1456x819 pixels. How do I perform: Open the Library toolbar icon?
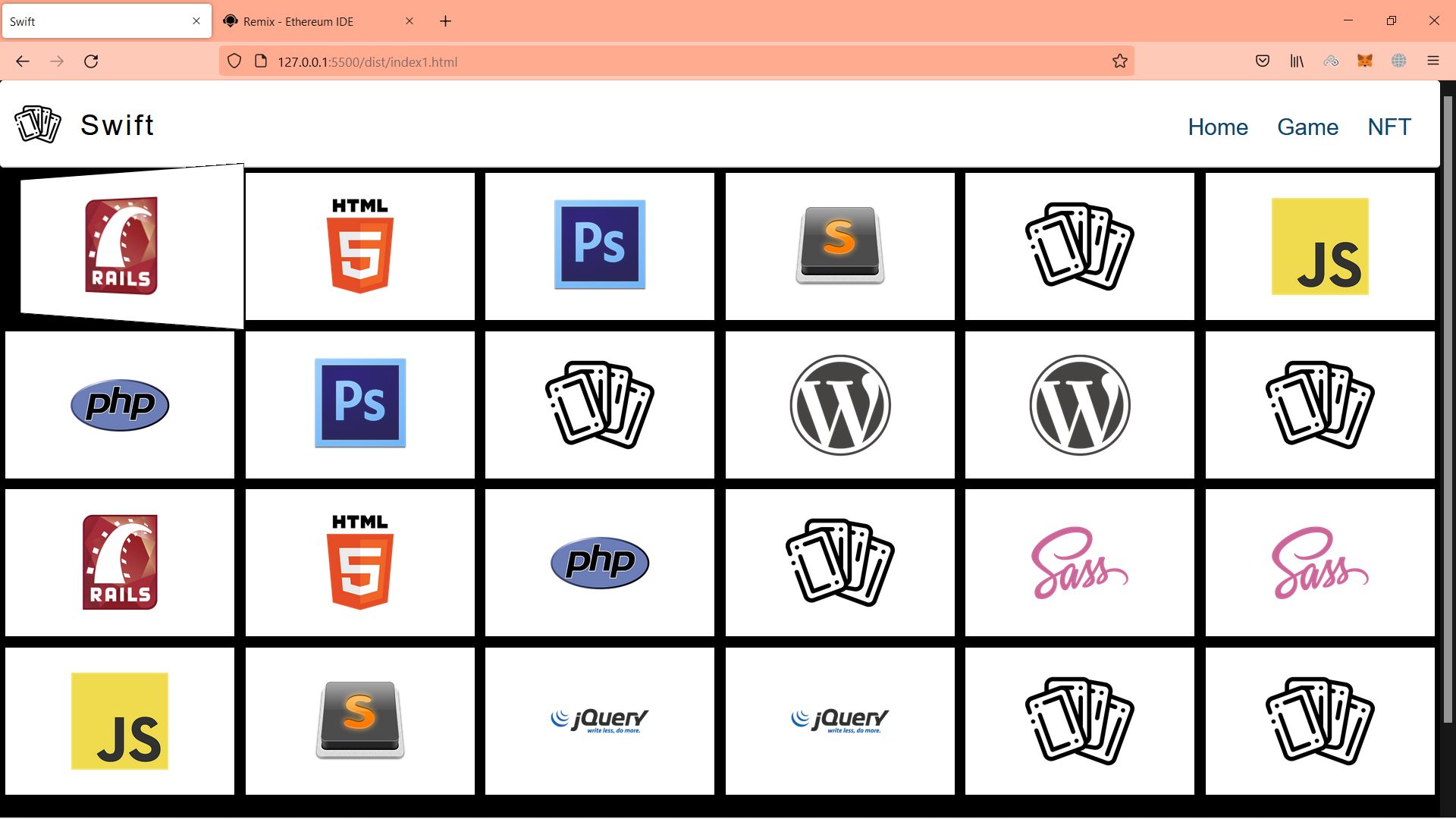(1297, 61)
